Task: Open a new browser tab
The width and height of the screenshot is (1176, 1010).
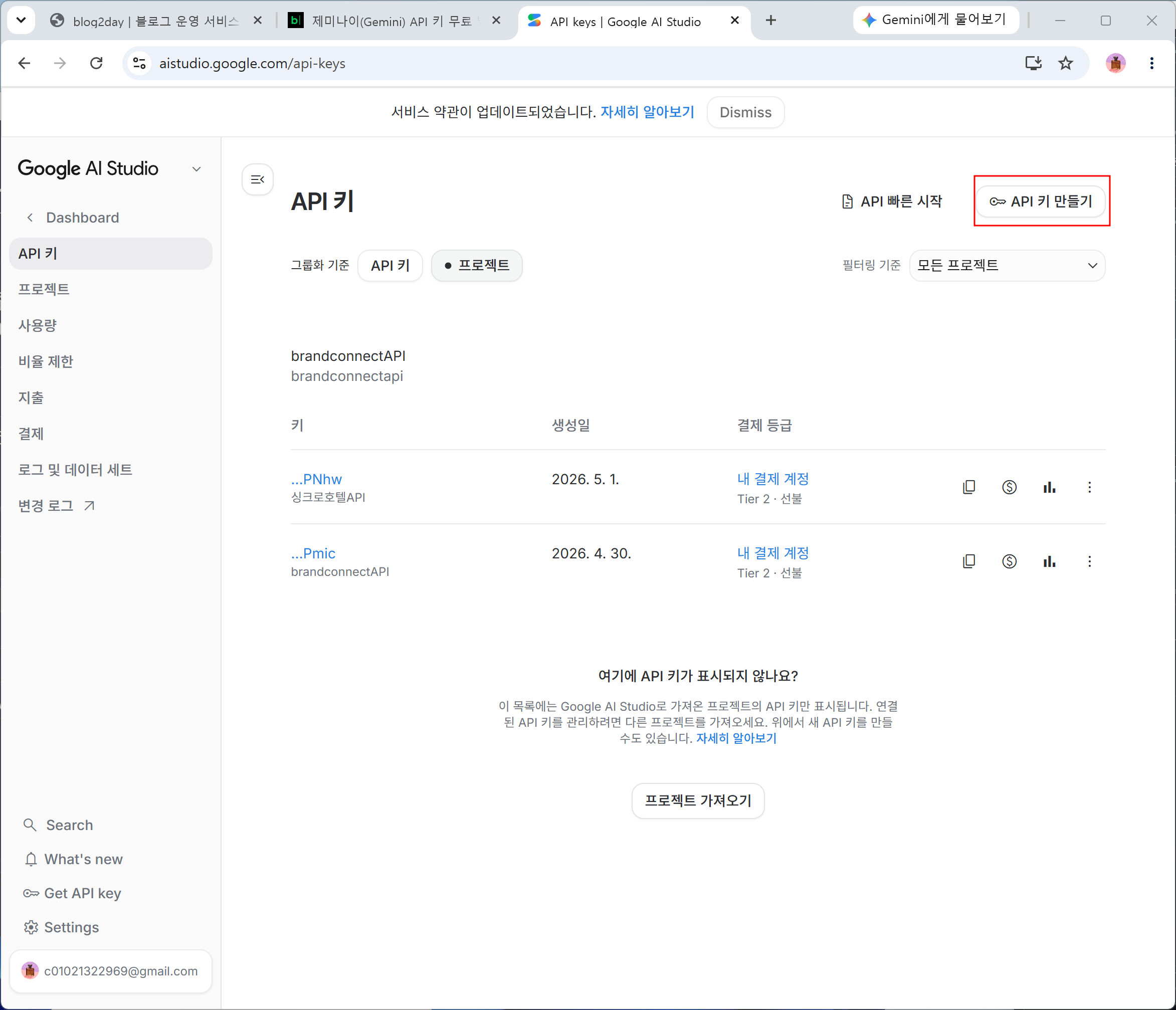Action: pos(770,21)
